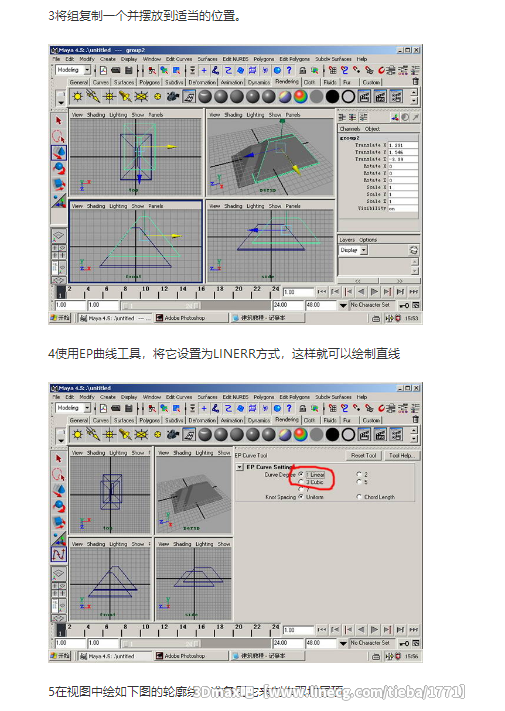Click Show Manipulator tool in group2 Maya window

click(x=58, y=200)
